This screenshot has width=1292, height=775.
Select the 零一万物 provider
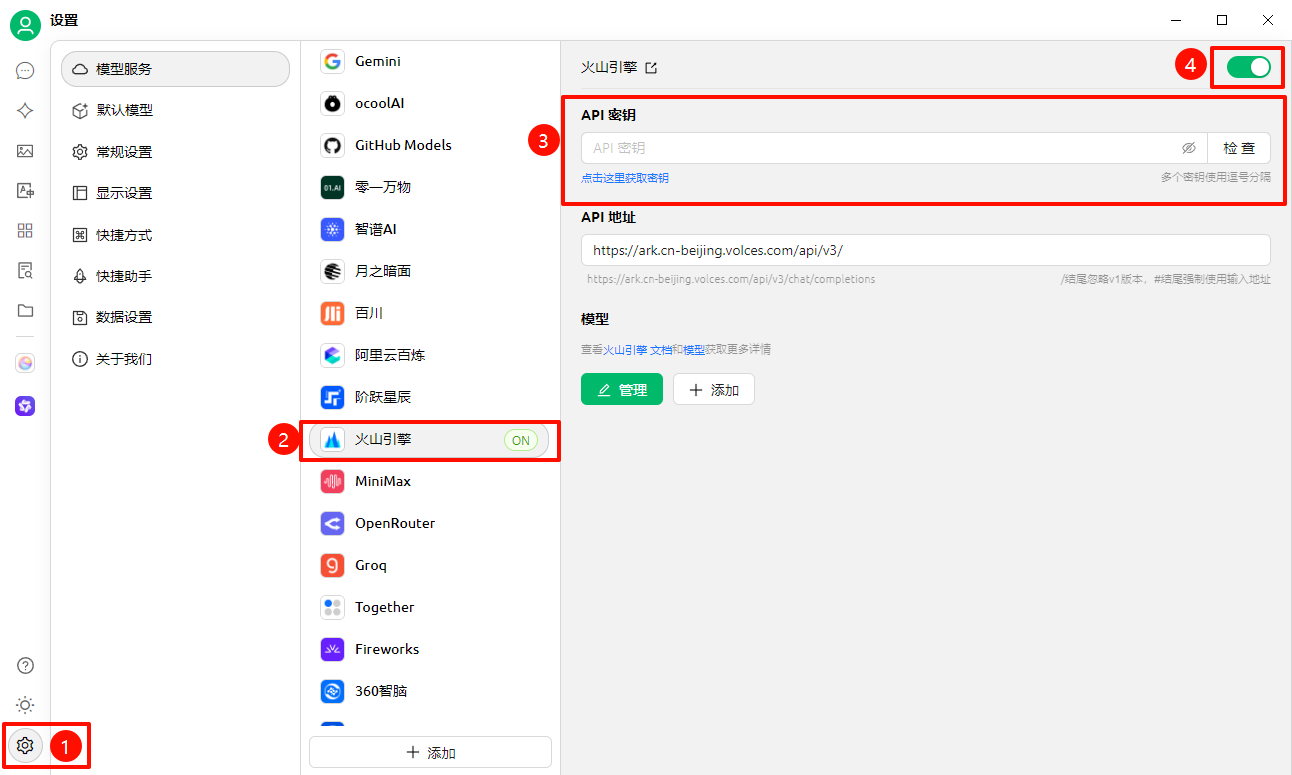tap(430, 187)
